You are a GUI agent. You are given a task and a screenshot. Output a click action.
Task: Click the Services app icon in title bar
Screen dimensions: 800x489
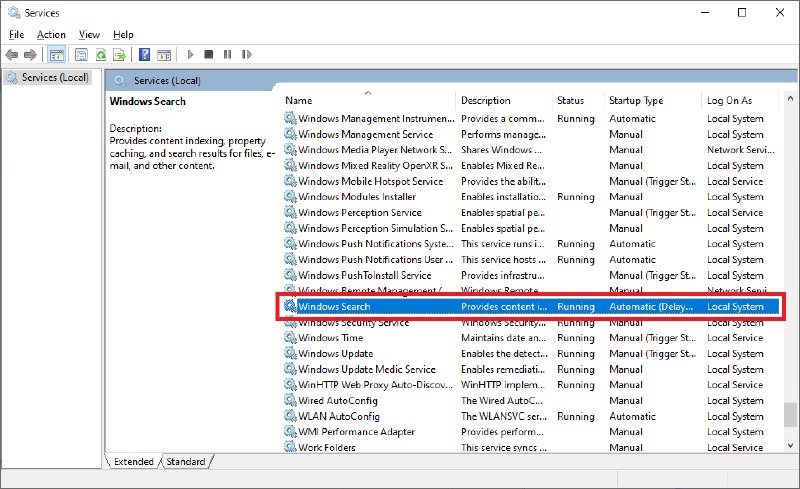point(14,12)
